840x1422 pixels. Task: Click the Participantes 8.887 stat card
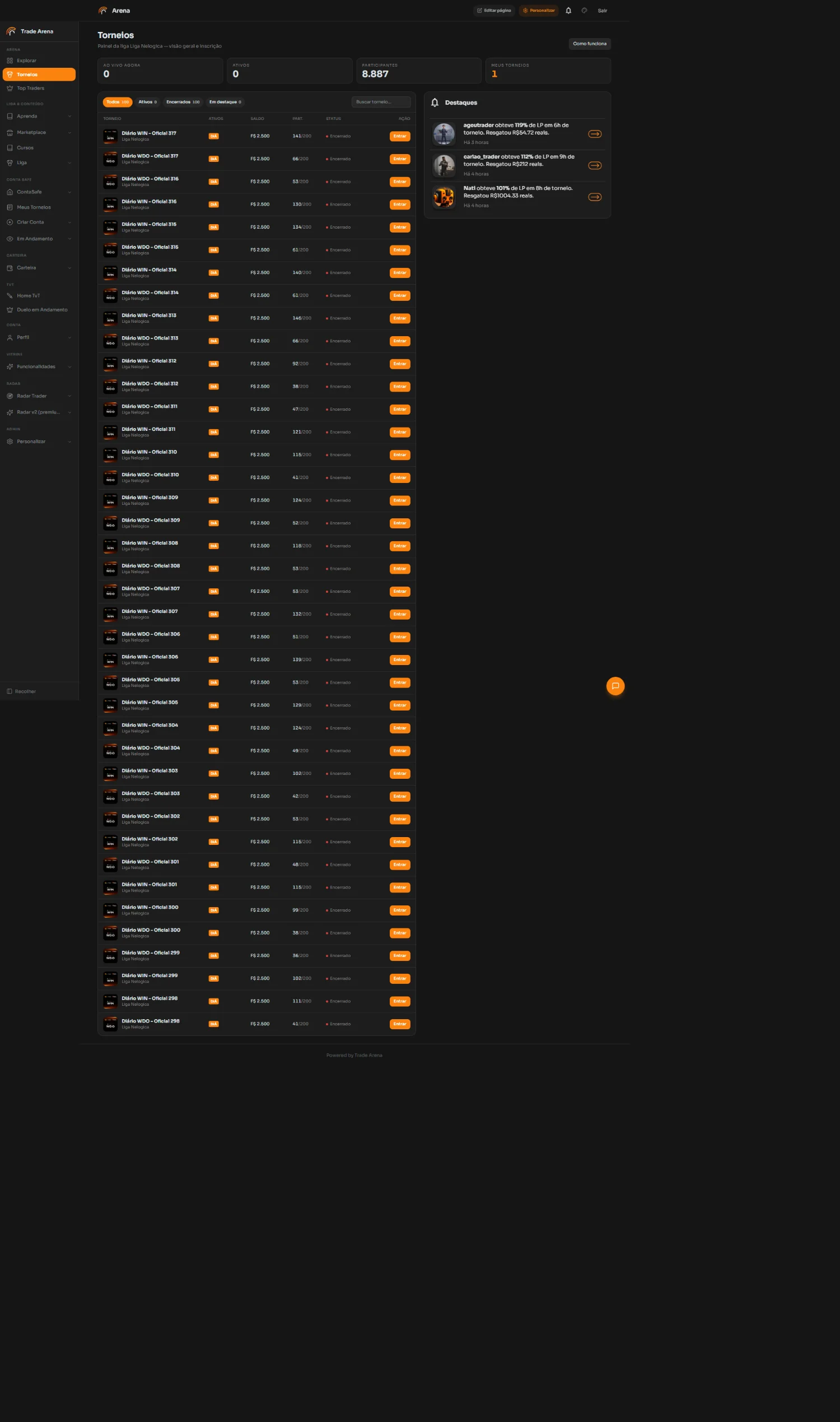pos(419,71)
